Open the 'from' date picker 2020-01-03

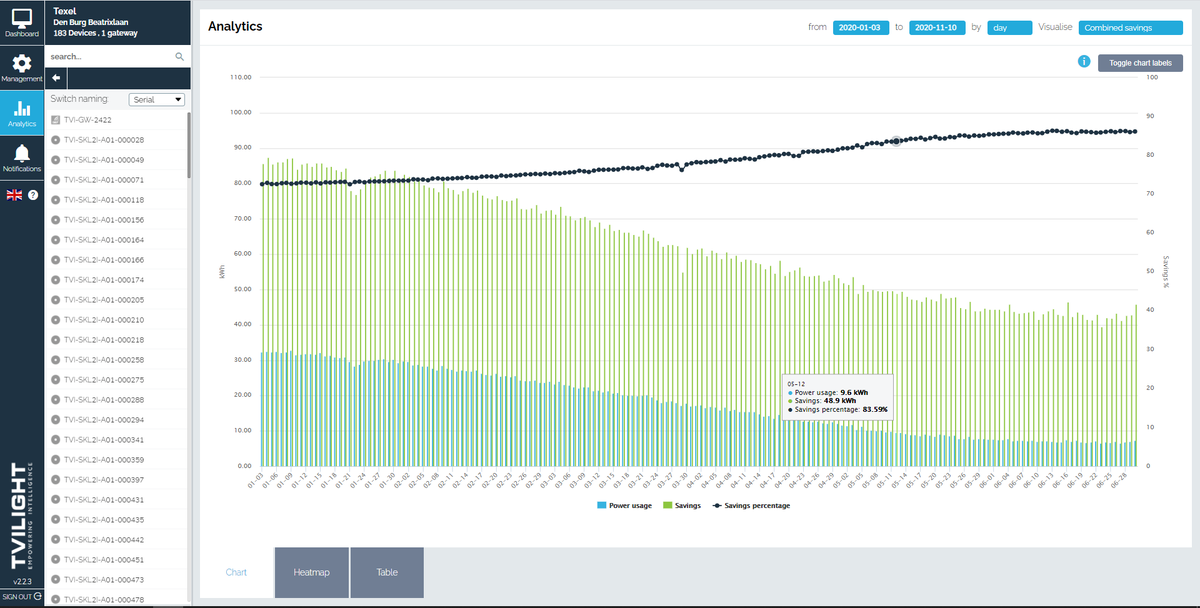(x=861, y=27)
